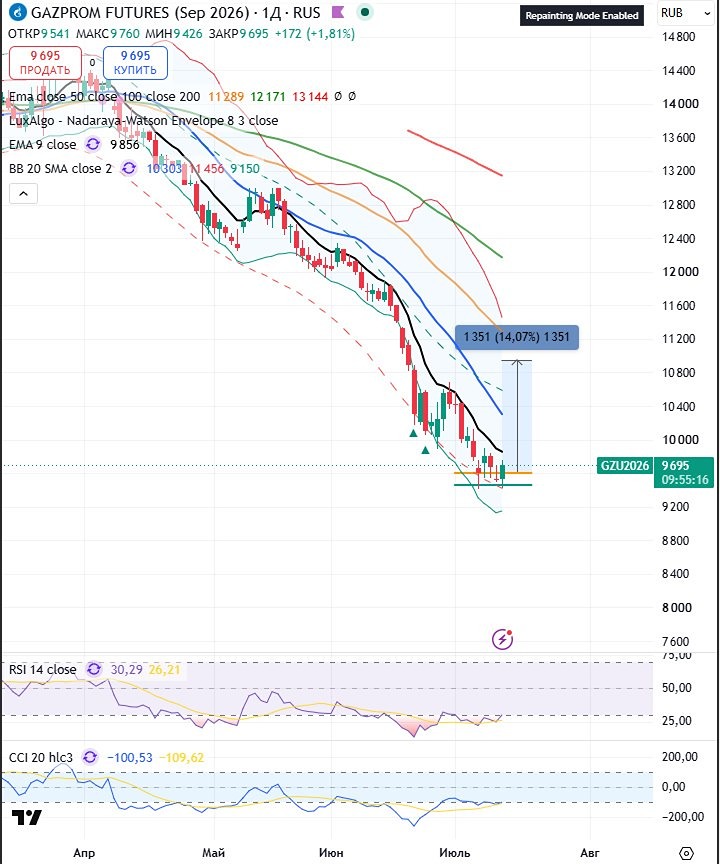This screenshot has height=864, width=720.
Task: Click the Июль time axis marker
Action: [x=454, y=853]
